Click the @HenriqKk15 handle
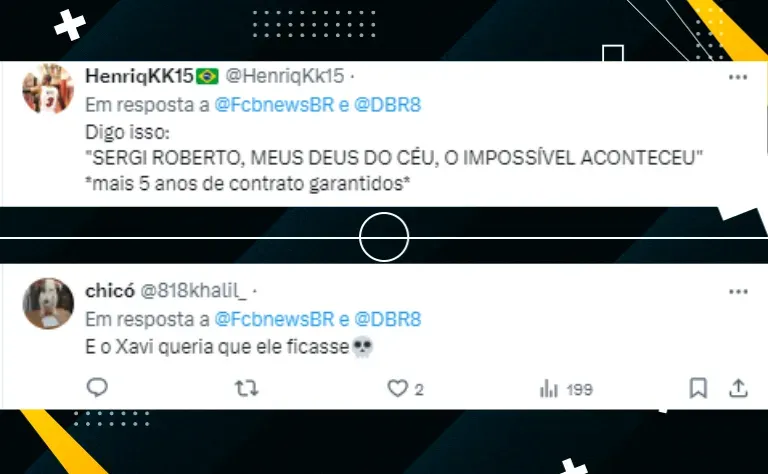 (x=285, y=76)
